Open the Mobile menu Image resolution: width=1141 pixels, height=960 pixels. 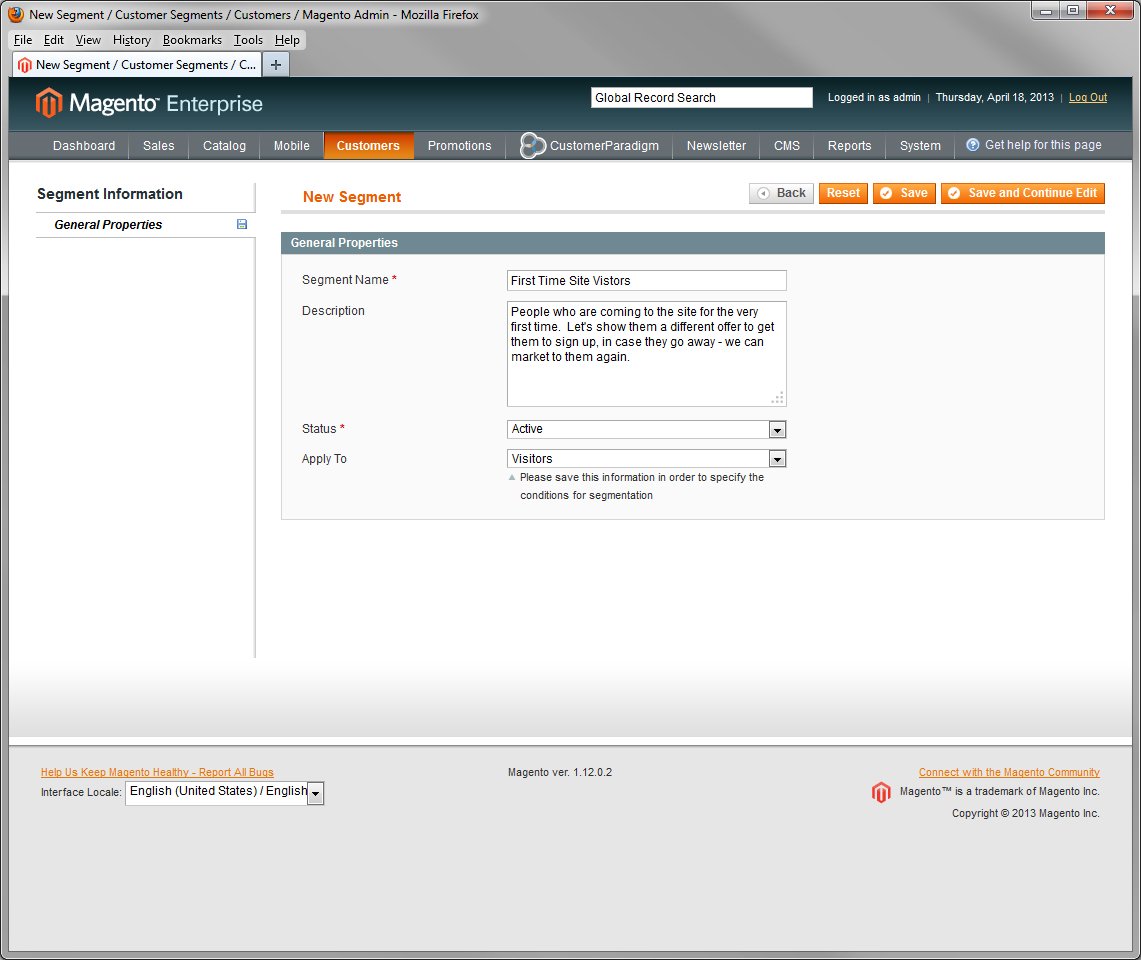click(292, 146)
